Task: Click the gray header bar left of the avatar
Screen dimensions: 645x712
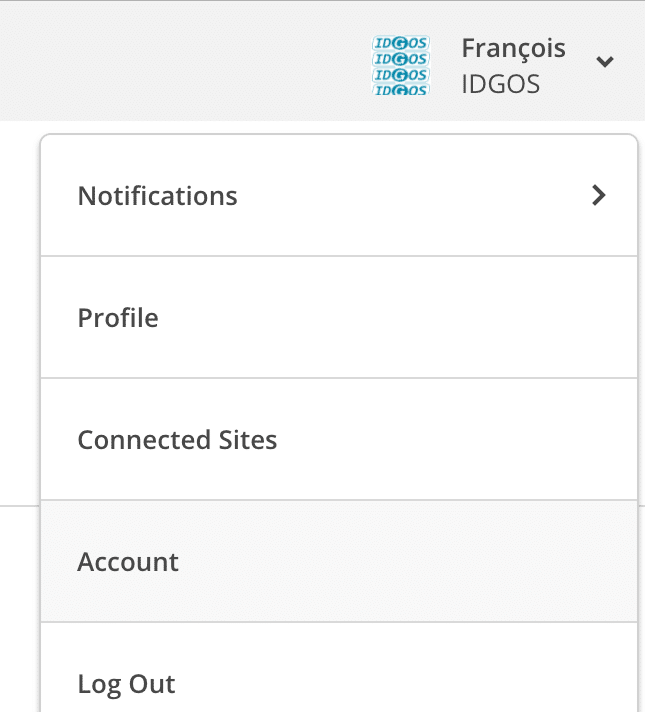Action: [x=182, y=61]
